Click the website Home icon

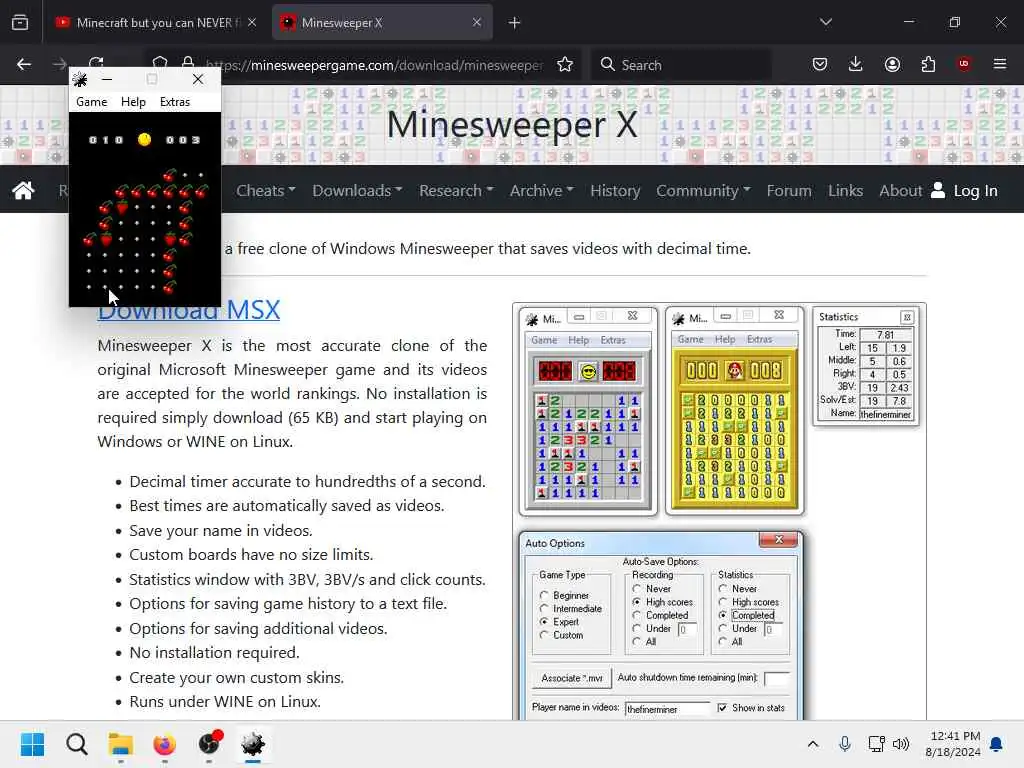point(24,190)
